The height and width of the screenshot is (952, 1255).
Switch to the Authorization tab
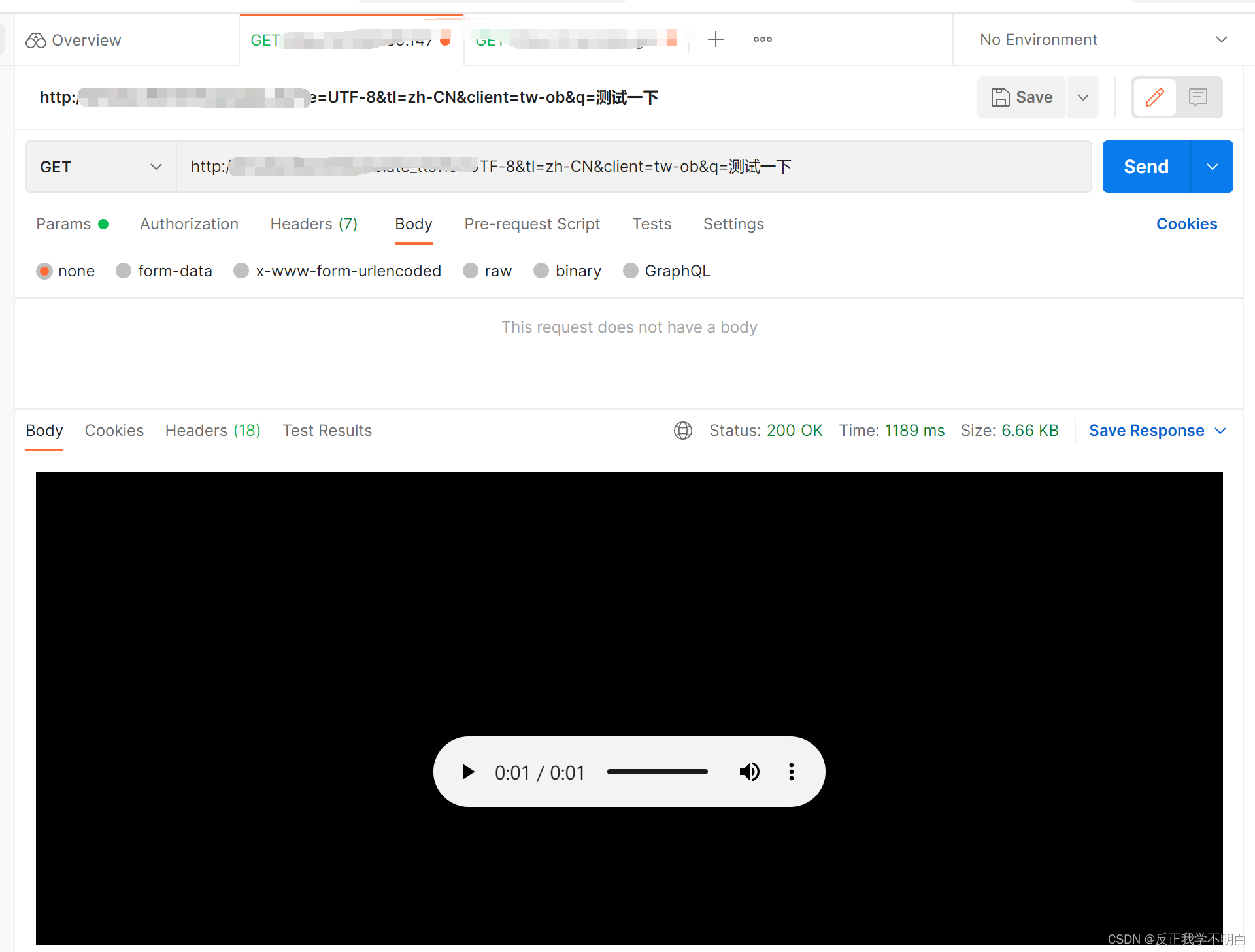(x=189, y=224)
